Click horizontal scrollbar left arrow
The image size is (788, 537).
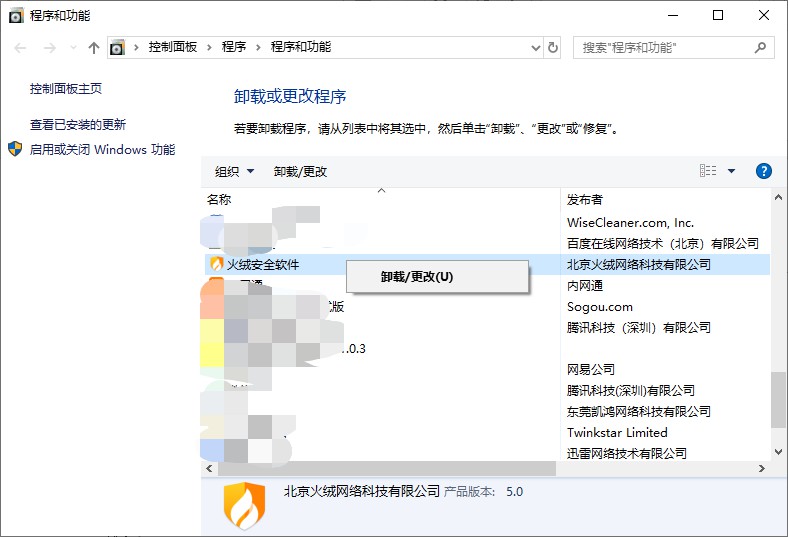pyautogui.click(x=209, y=469)
